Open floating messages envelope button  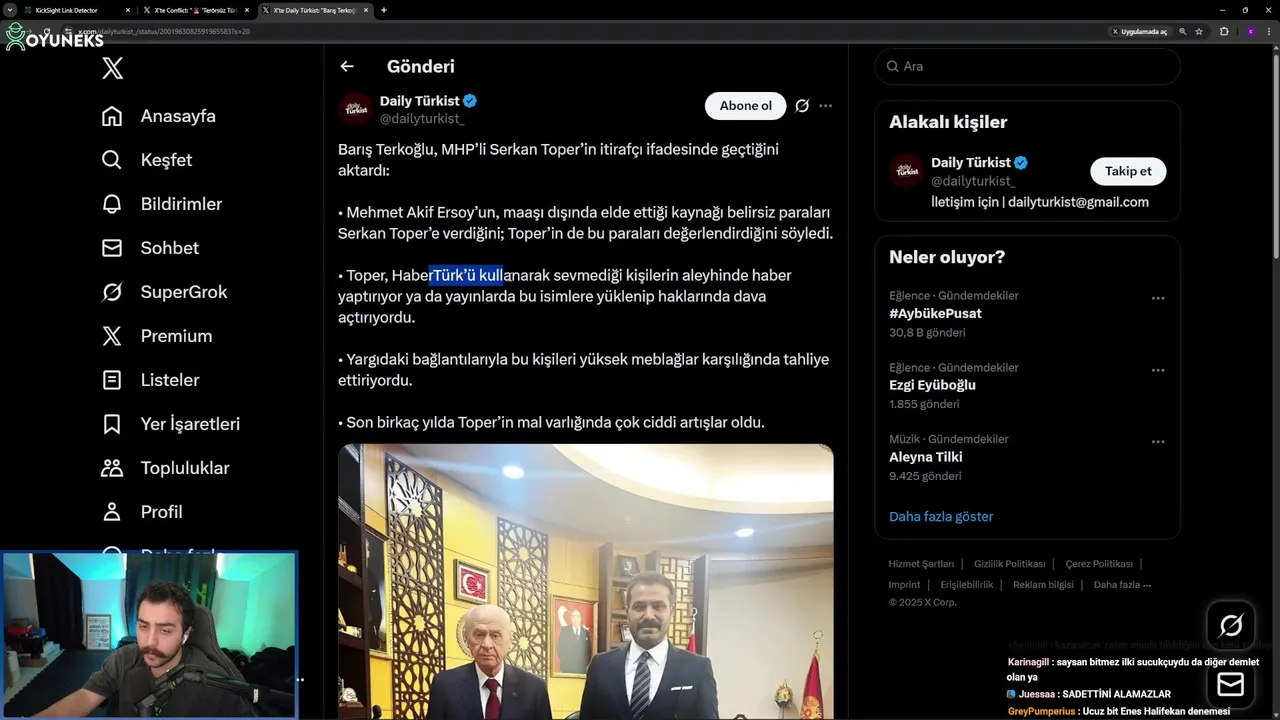1231,684
